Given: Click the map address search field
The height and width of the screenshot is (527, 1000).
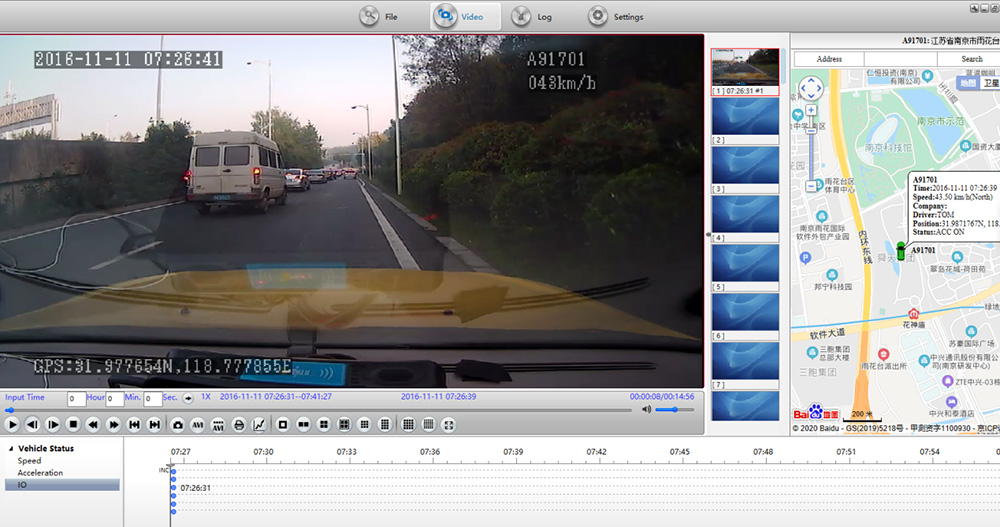Looking at the screenshot, I should [901, 59].
